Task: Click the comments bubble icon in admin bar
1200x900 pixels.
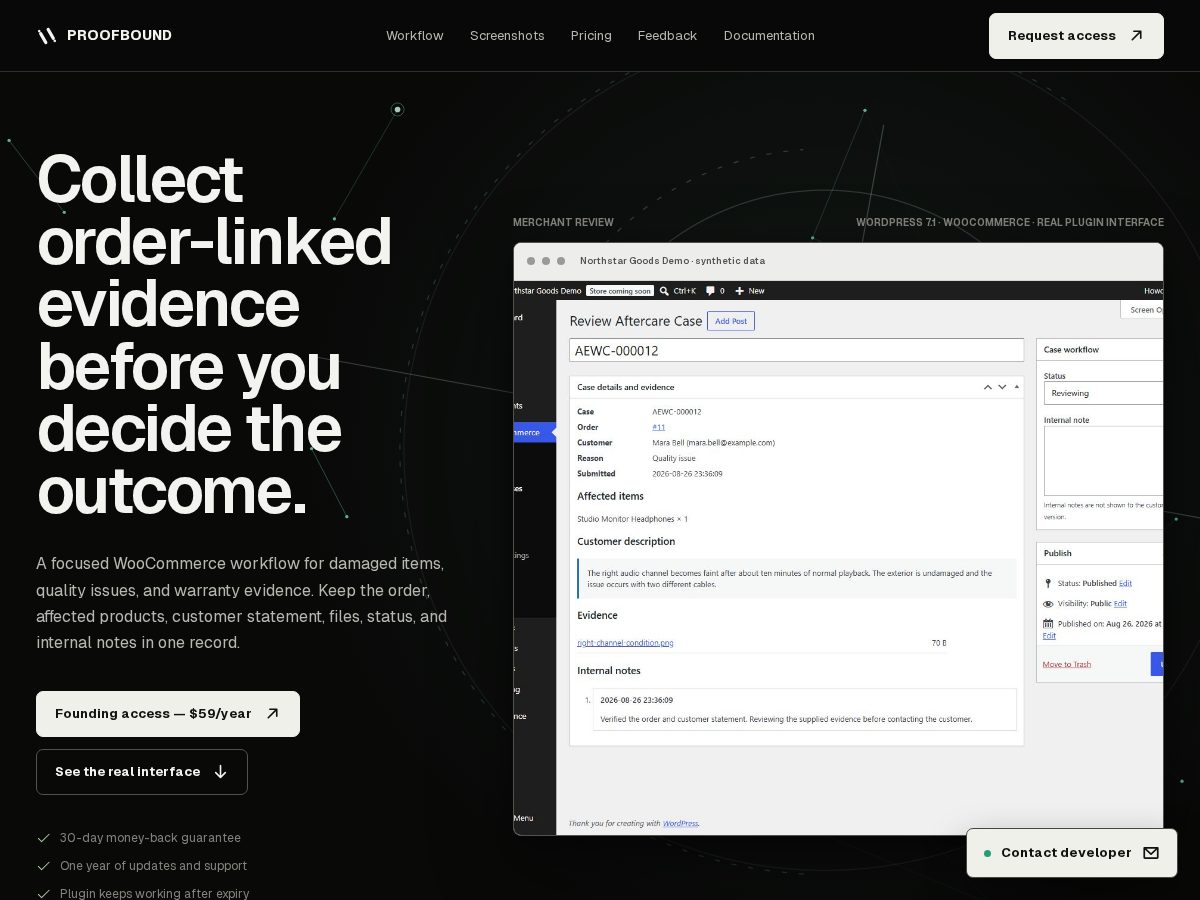Action: [x=710, y=291]
